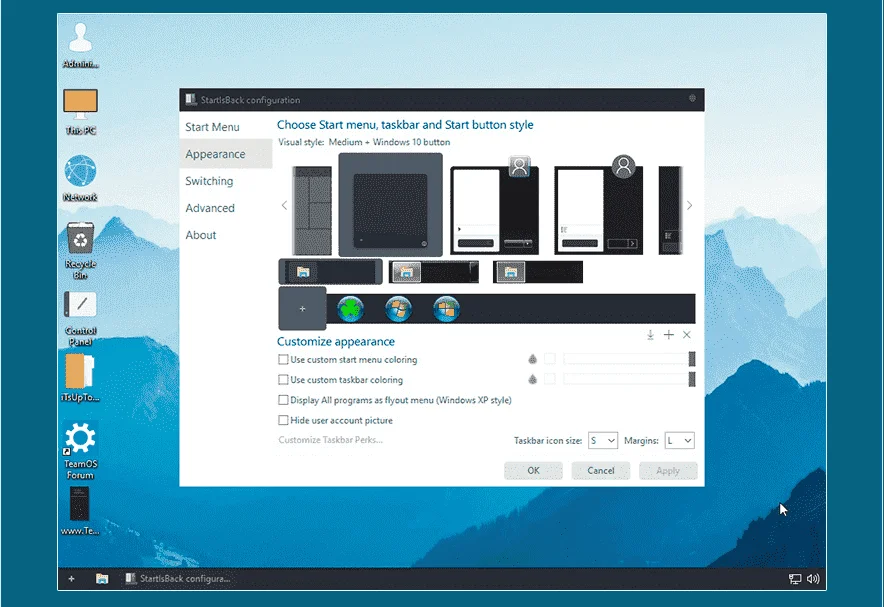The height and width of the screenshot is (607, 884).
Task: Choose the orange Windows flag Start orb
Action: [447, 309]
